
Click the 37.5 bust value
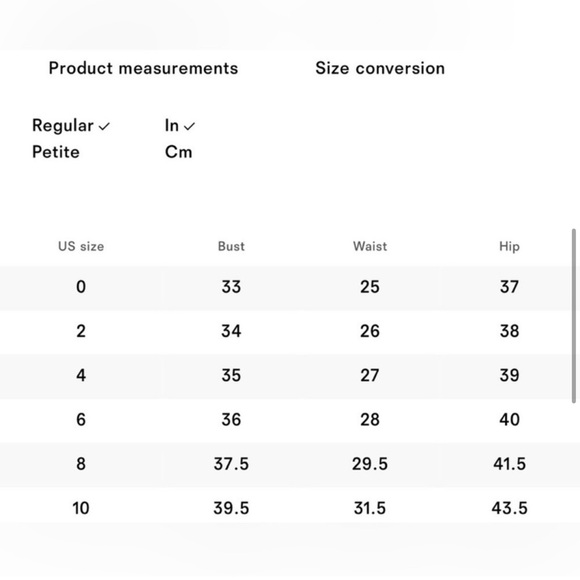click(231, 464)
